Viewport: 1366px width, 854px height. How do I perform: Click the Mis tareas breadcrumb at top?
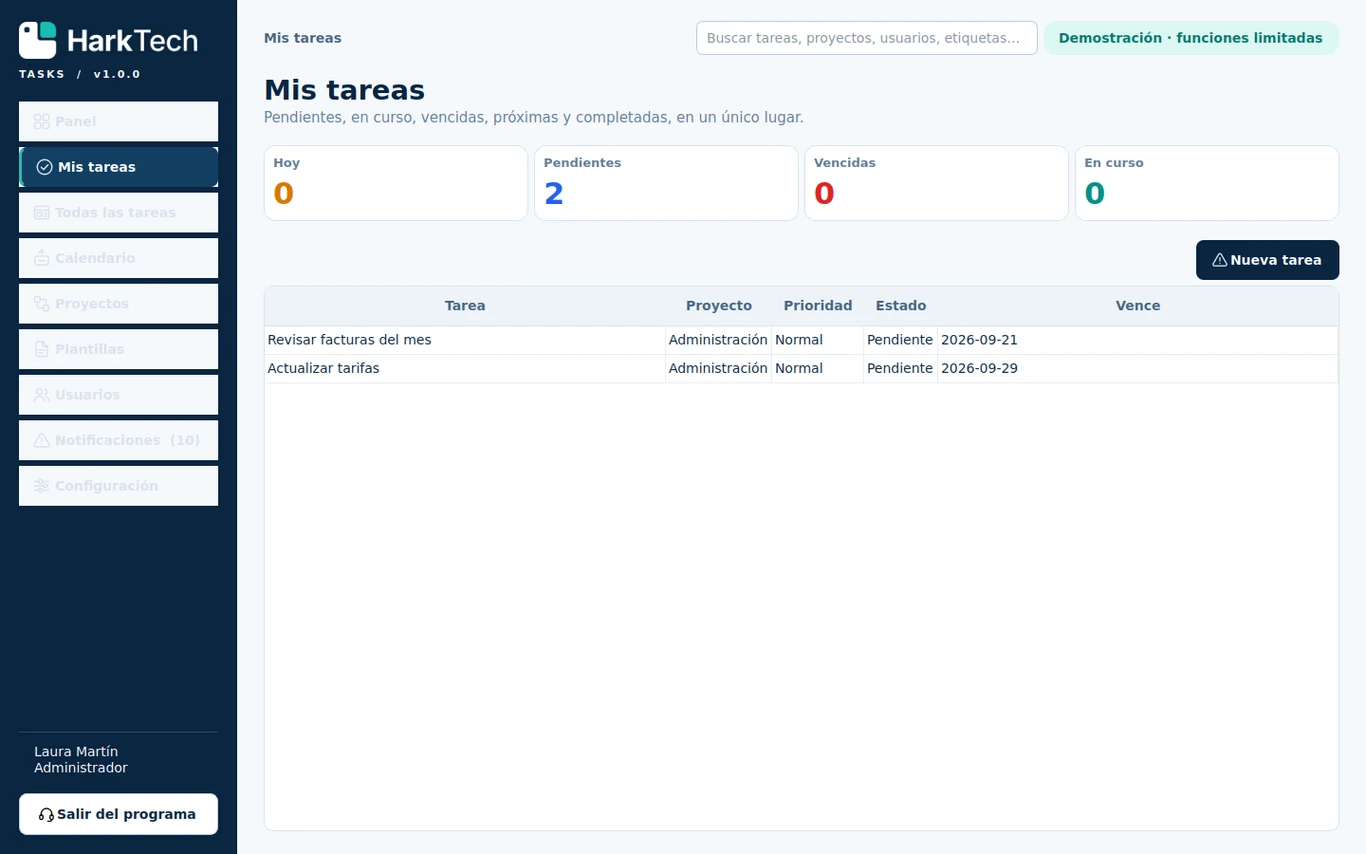(303, 38)
